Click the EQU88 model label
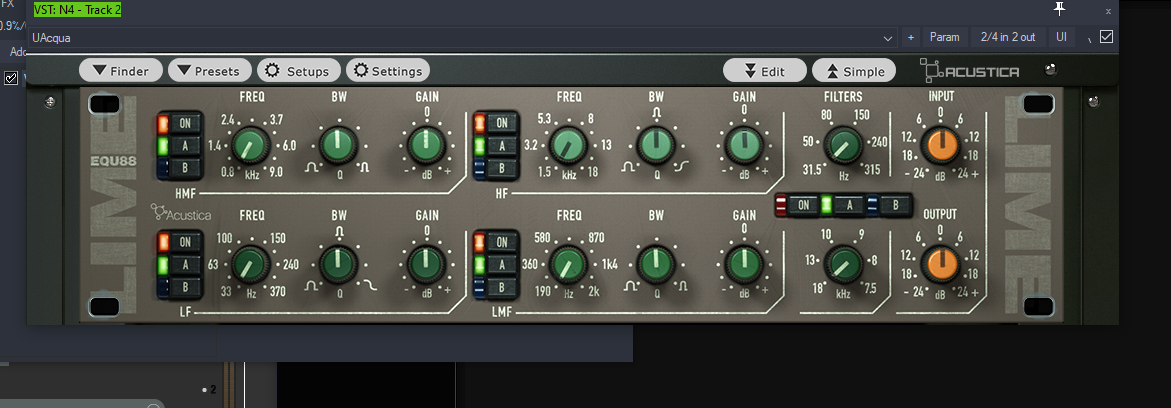This screenshot has width=1171, height=408. coord(112,159)
